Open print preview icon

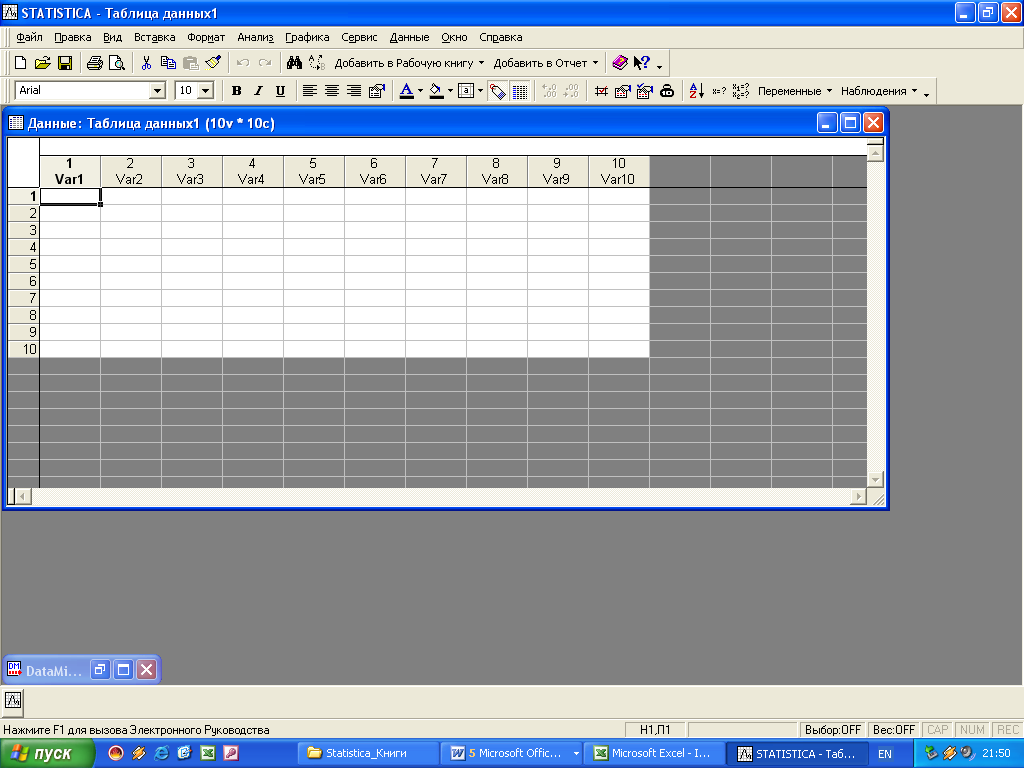pos(116,63)
